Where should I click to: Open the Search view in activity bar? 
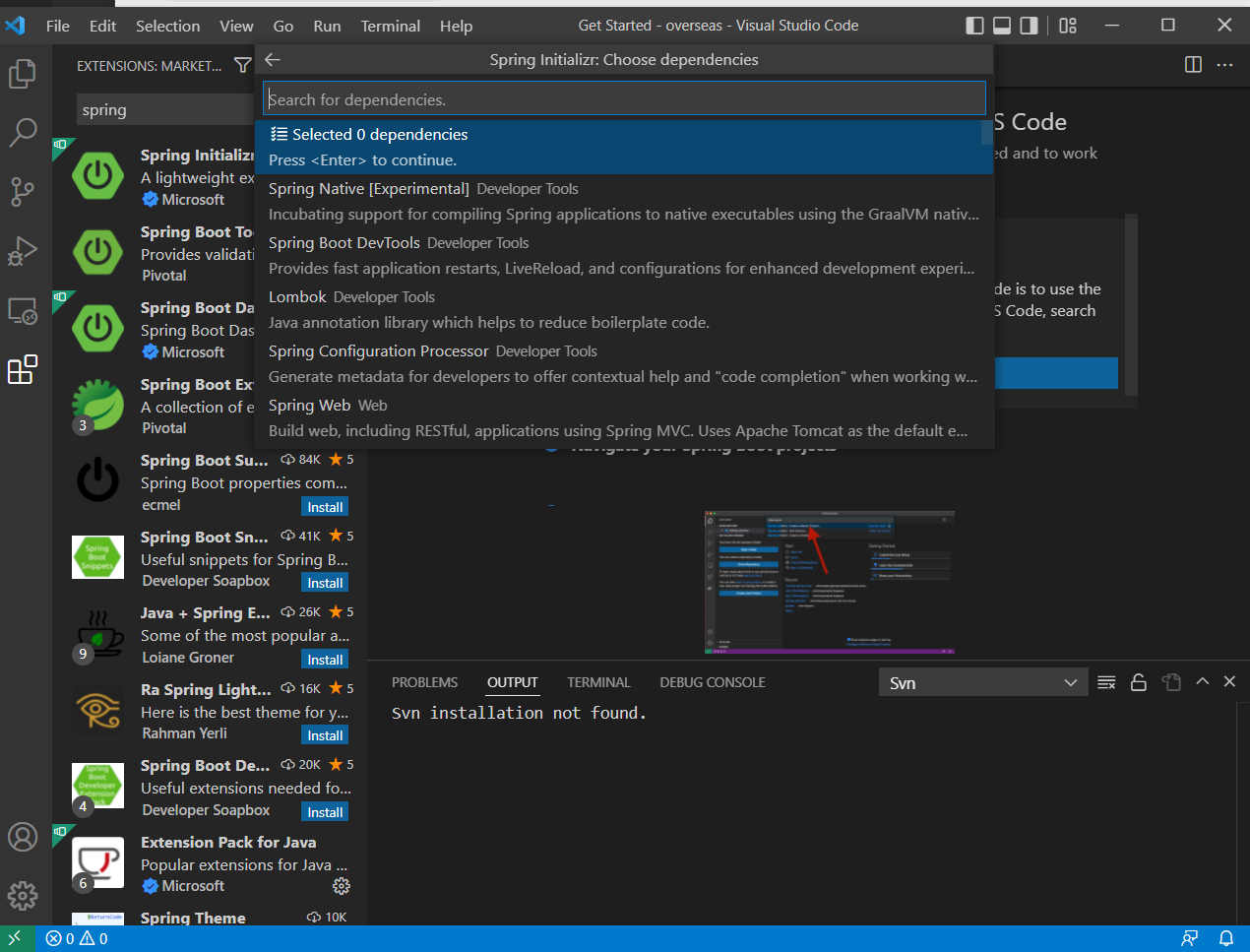point(22,132)
